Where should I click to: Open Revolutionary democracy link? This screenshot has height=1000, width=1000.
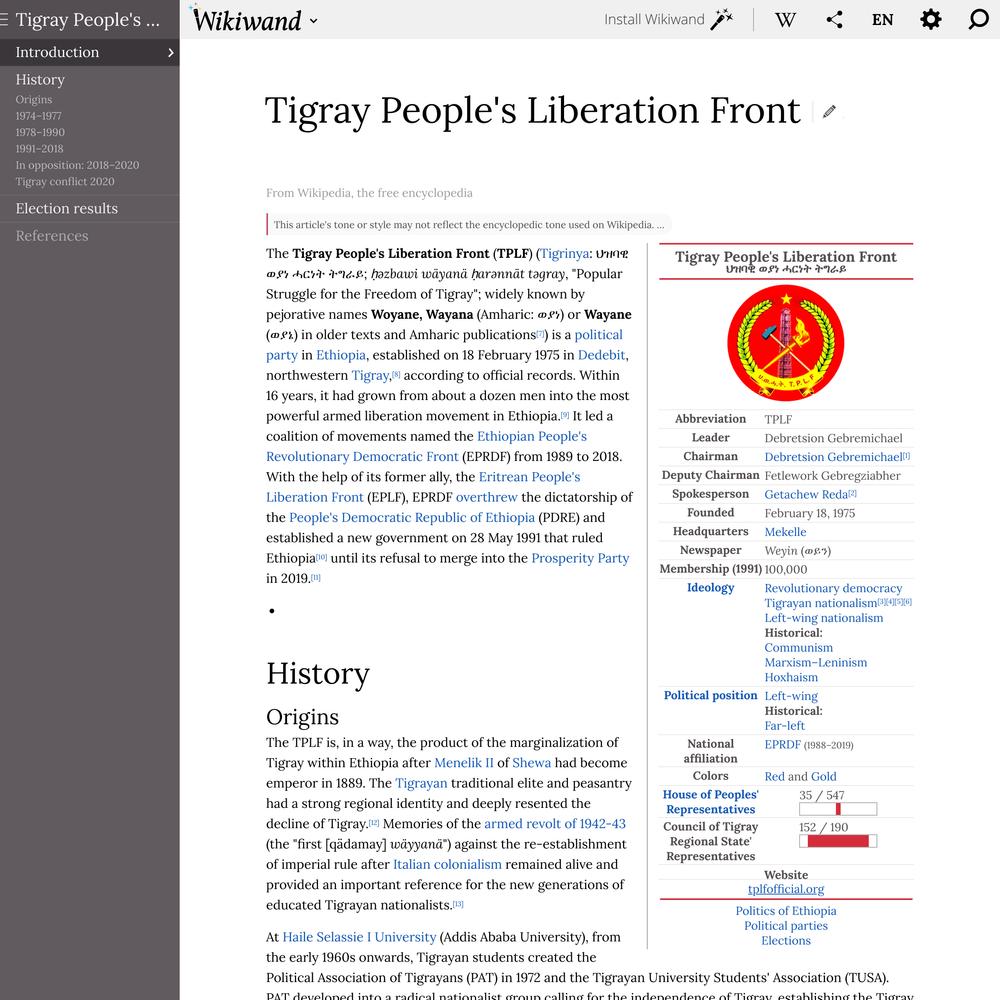[833, 588]
